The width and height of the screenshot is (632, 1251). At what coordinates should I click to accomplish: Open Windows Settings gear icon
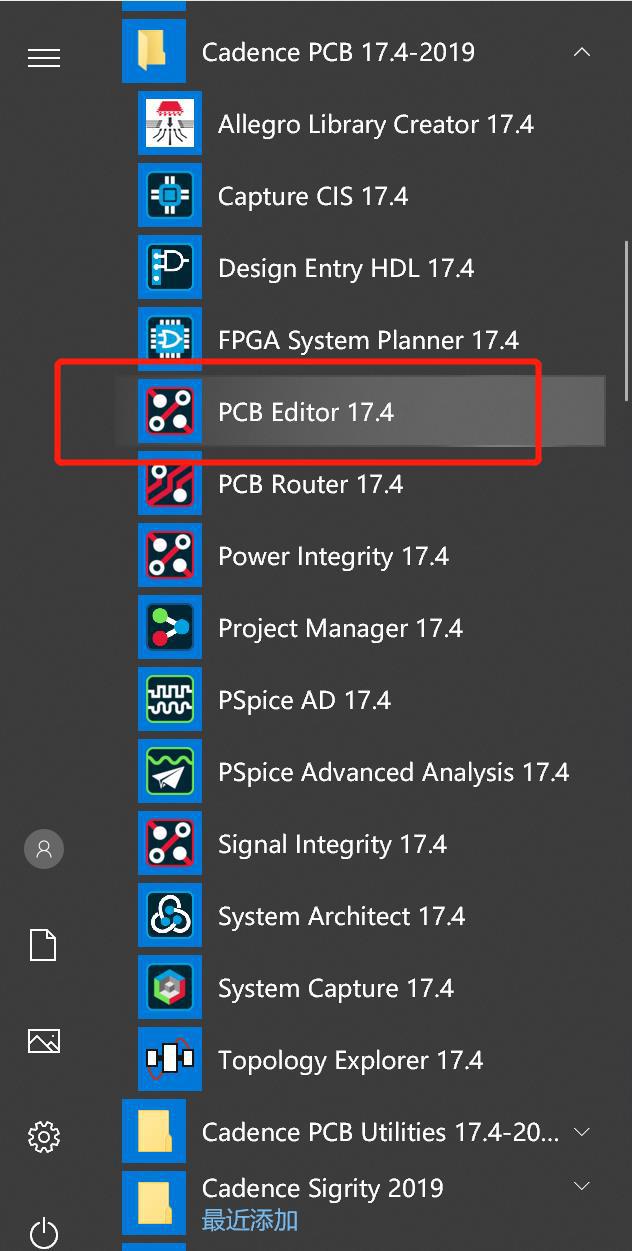pos(44,1137)
